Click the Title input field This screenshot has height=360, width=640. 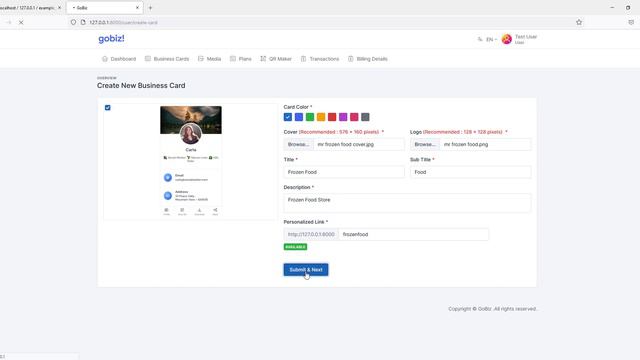(x=344, y=172)
